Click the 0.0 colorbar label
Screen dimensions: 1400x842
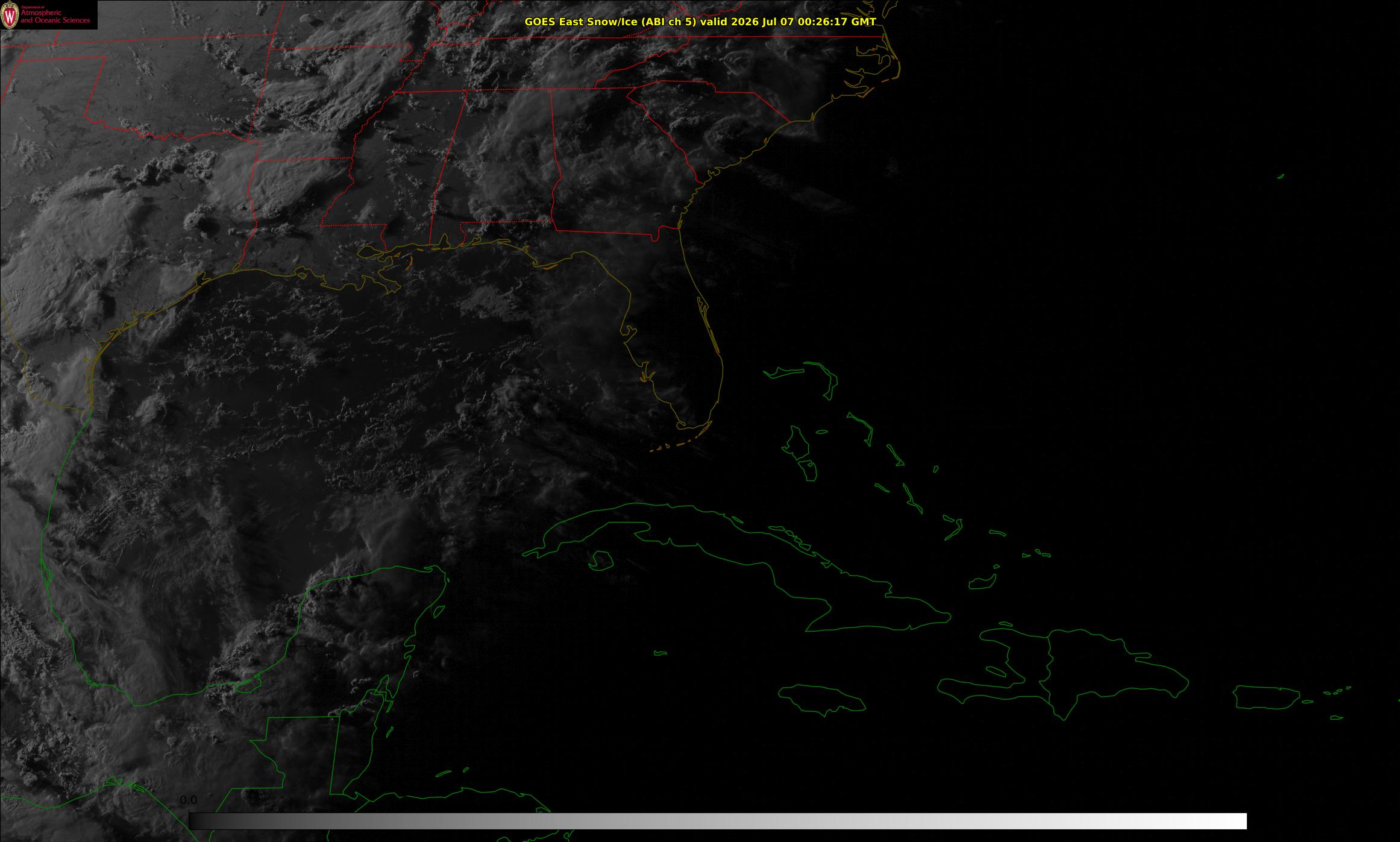point(189,800)
